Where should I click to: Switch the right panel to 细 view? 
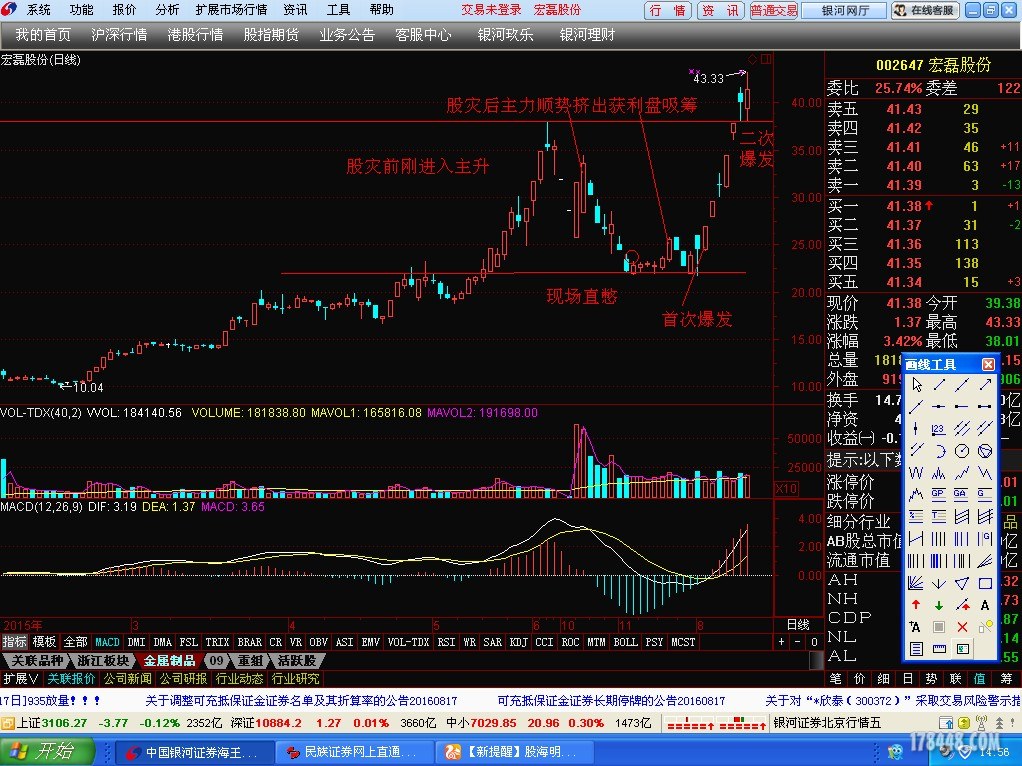(884, 679)
